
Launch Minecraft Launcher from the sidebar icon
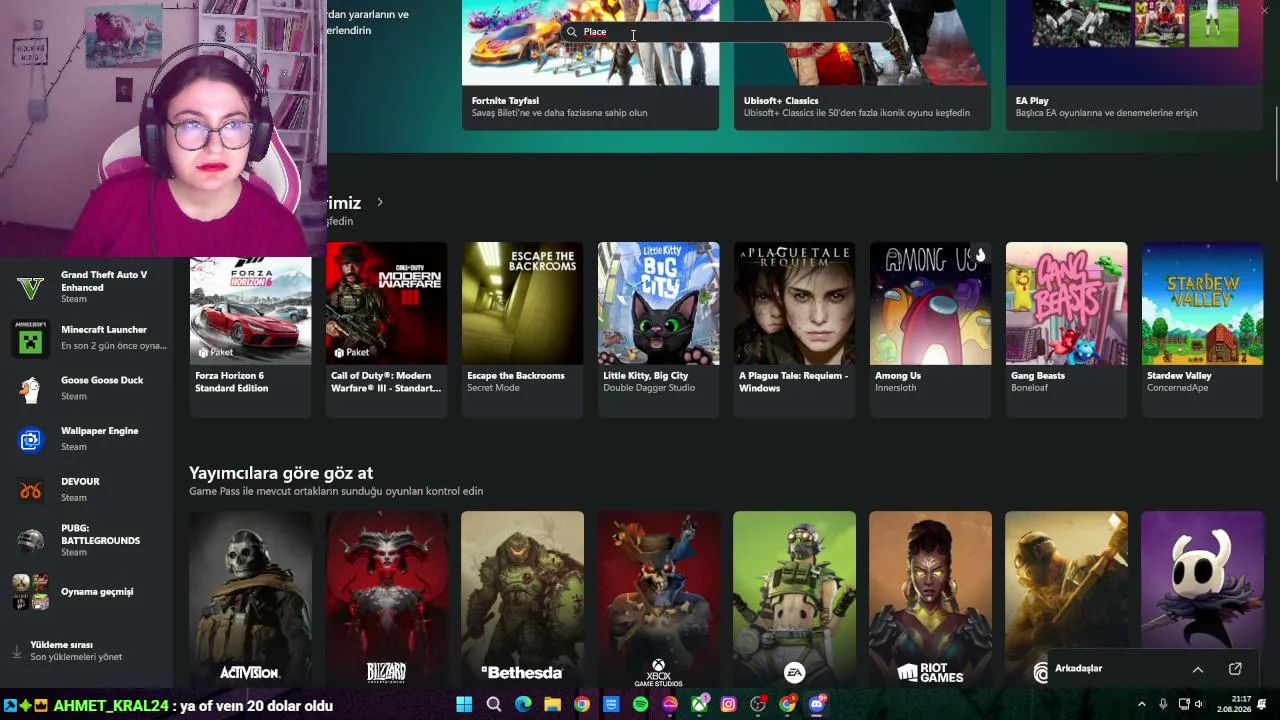pyautogui.click(x=30, y=338)
